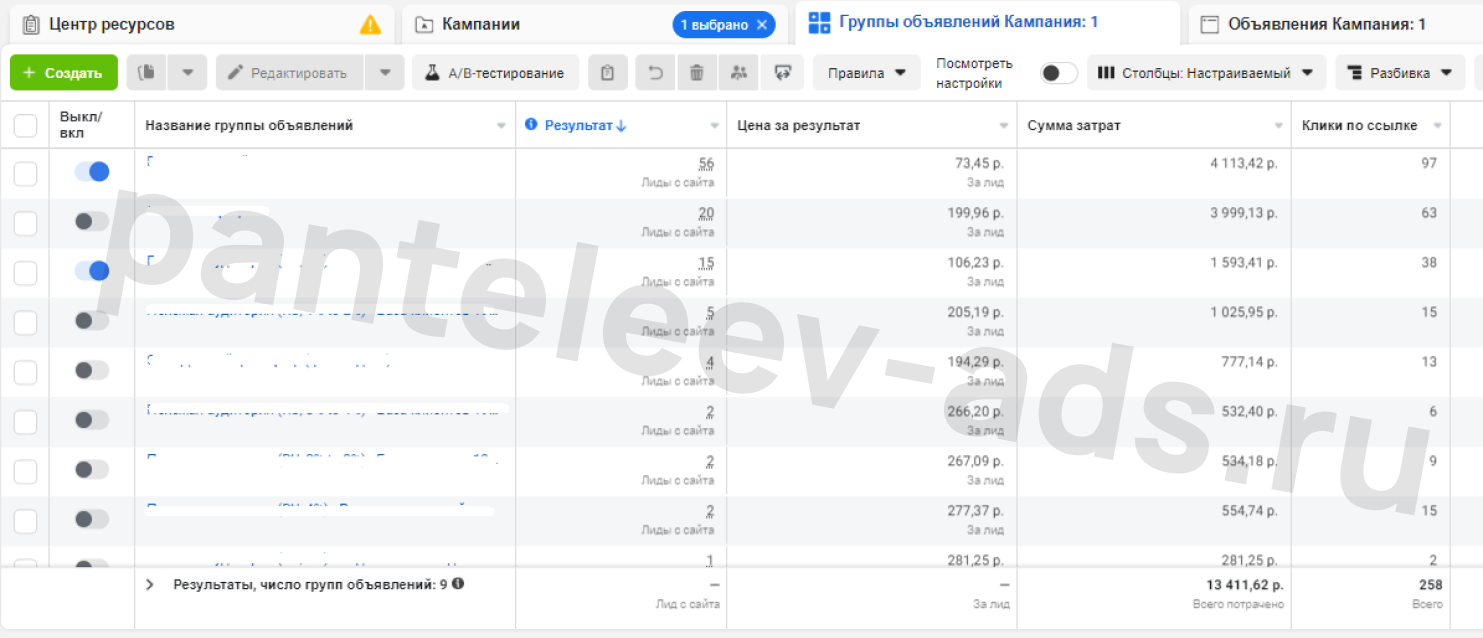
Task: Click the Цена за результат column header
Action: (x=798, y=125)
